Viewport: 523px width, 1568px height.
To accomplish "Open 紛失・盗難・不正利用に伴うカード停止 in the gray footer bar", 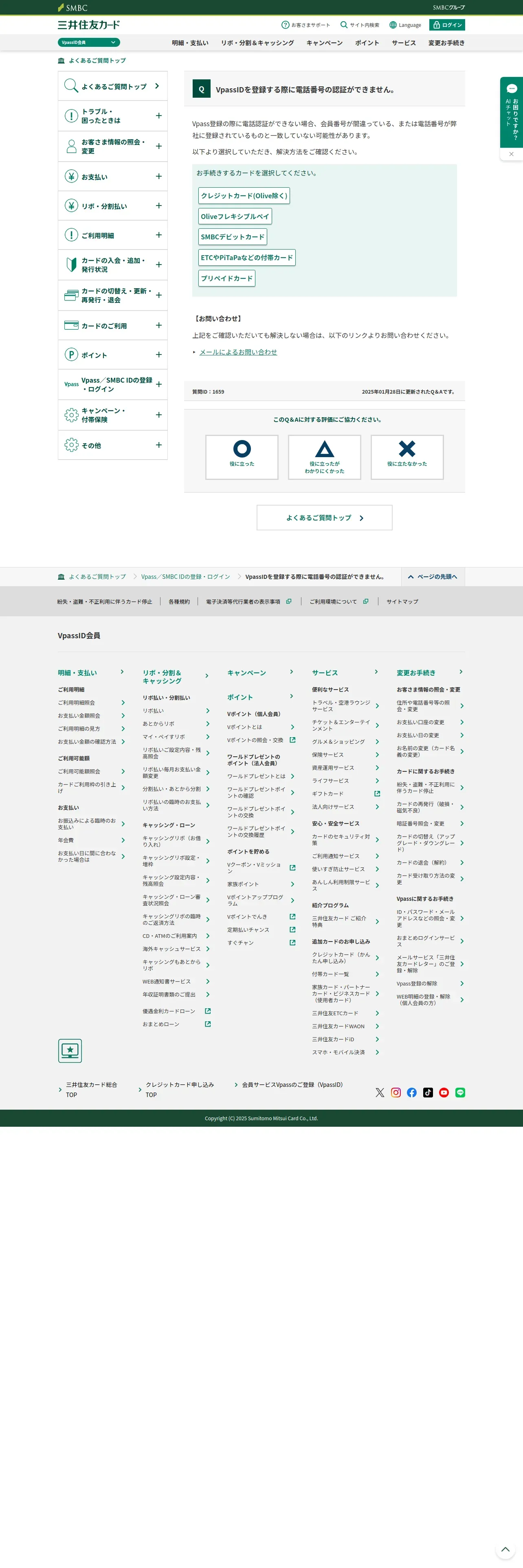I will [x=105, y=601].
